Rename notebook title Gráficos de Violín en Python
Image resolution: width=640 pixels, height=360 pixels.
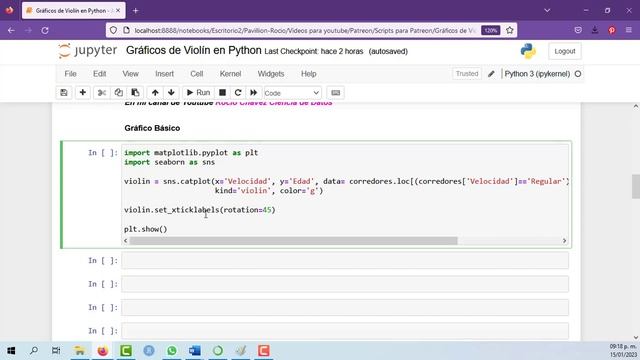[193, 50]
